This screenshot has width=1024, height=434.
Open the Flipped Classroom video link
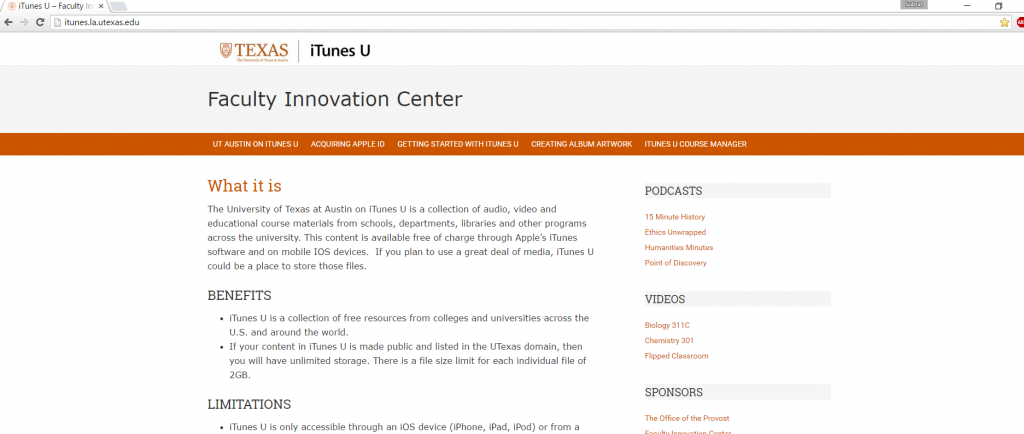pos(676,356)
